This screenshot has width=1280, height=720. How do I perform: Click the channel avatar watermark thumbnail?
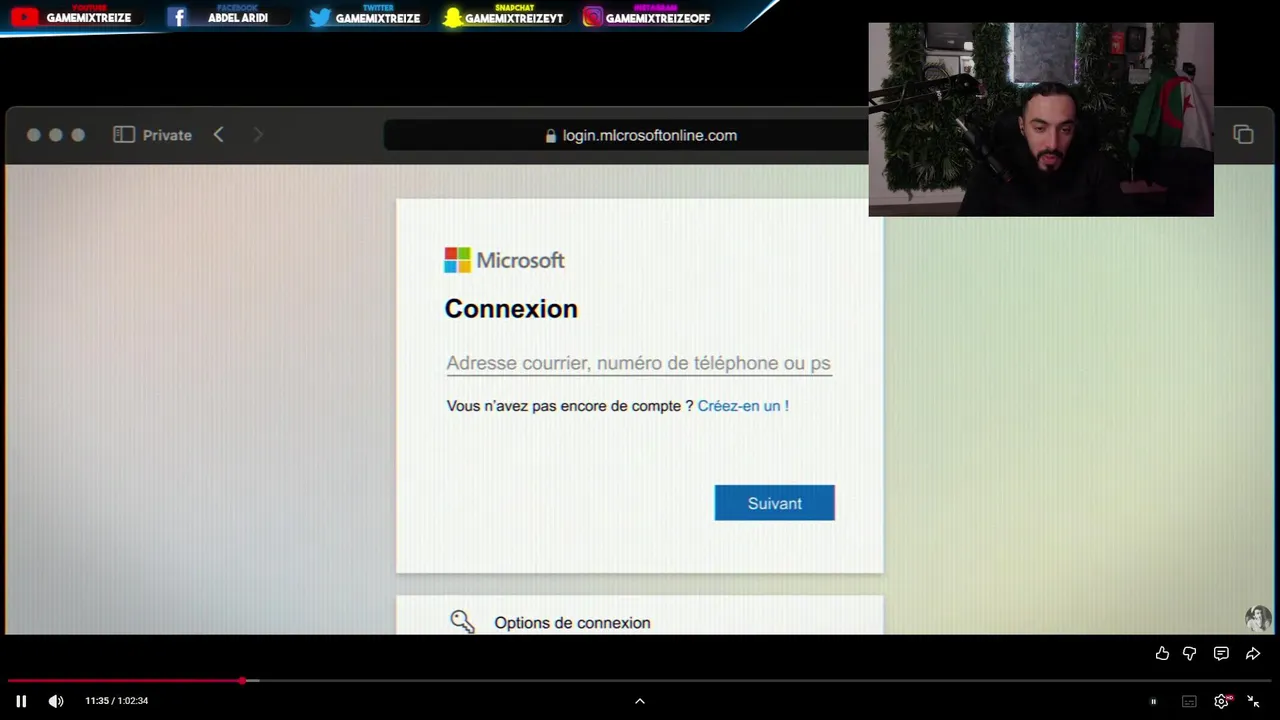point(1258,618)
